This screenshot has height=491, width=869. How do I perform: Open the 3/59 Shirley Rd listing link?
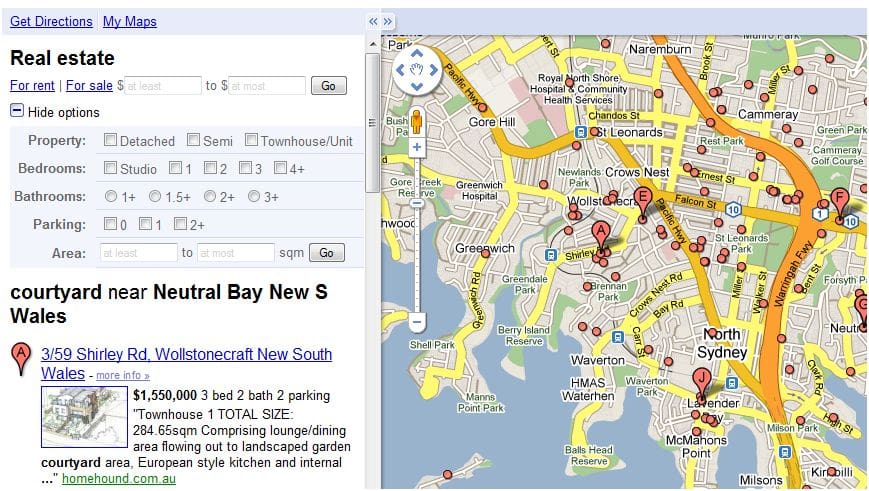click(x=186, y=355)
